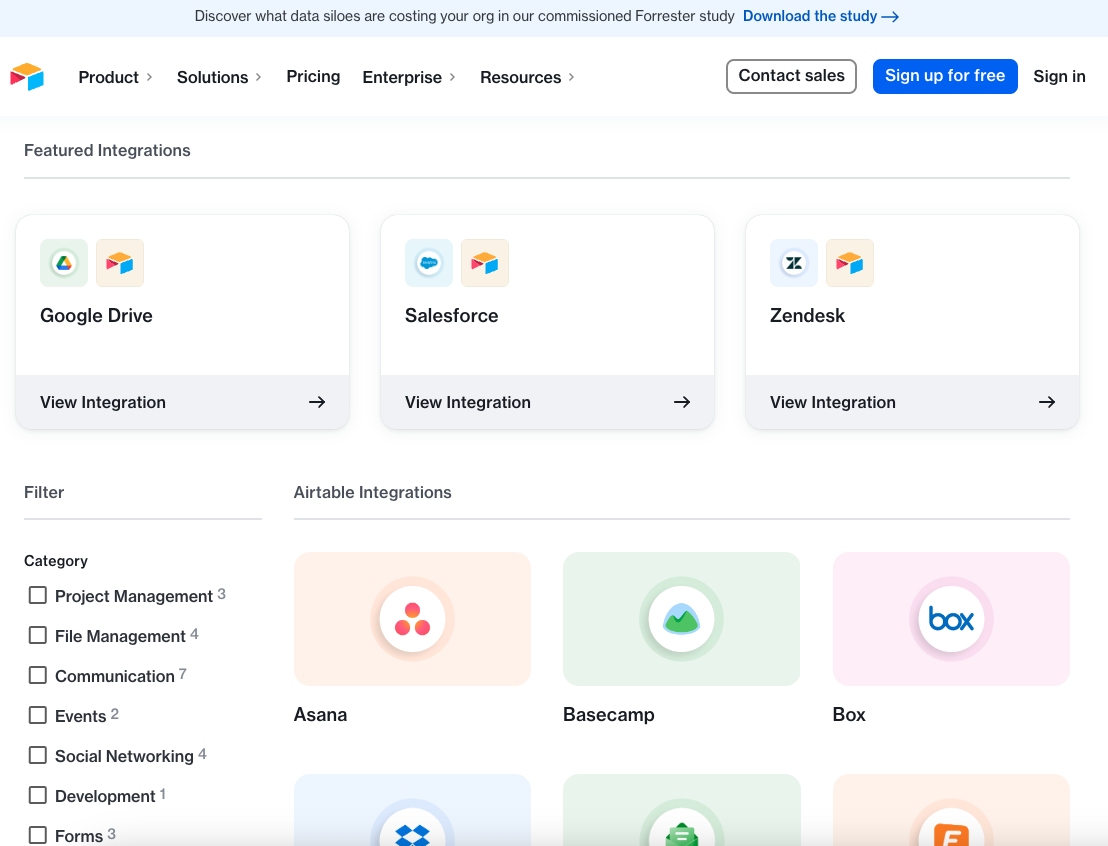Click the Salesforce card title
The height and width of the screenshot is (846, 1108).
click(452, 315)
